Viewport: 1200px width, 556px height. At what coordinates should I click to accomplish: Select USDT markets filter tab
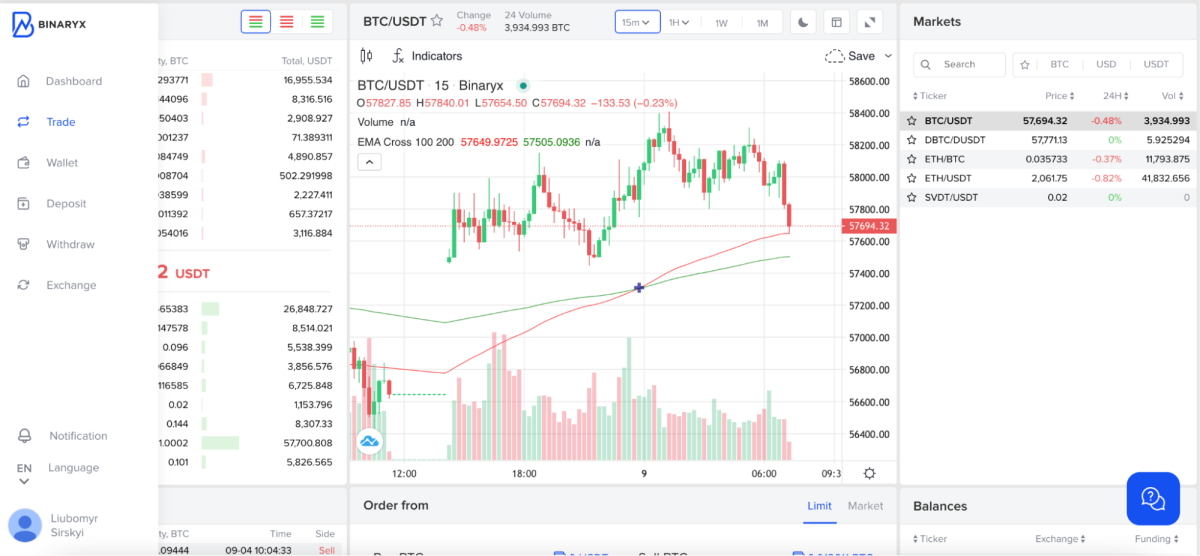tap(1156, 65)
